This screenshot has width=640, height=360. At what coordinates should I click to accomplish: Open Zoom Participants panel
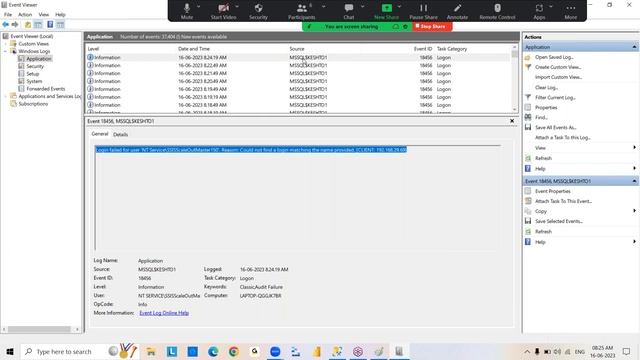coord(302,11)
